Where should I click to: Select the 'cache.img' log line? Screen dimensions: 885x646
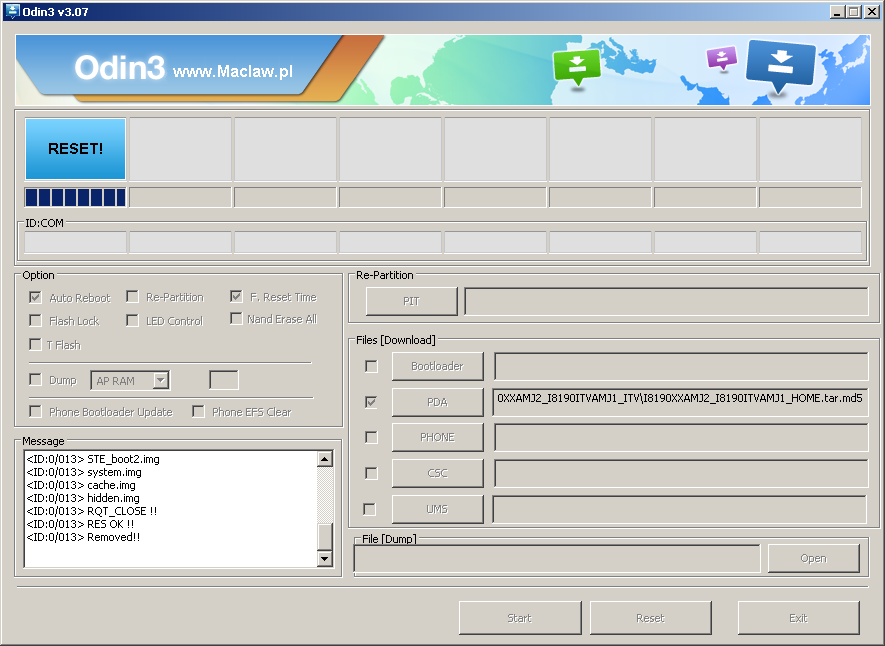[81, 485]
